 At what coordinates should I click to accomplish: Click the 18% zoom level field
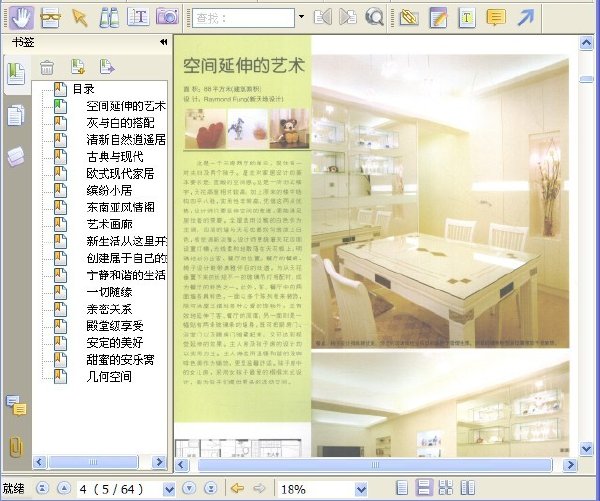click(x=316, y=489)
